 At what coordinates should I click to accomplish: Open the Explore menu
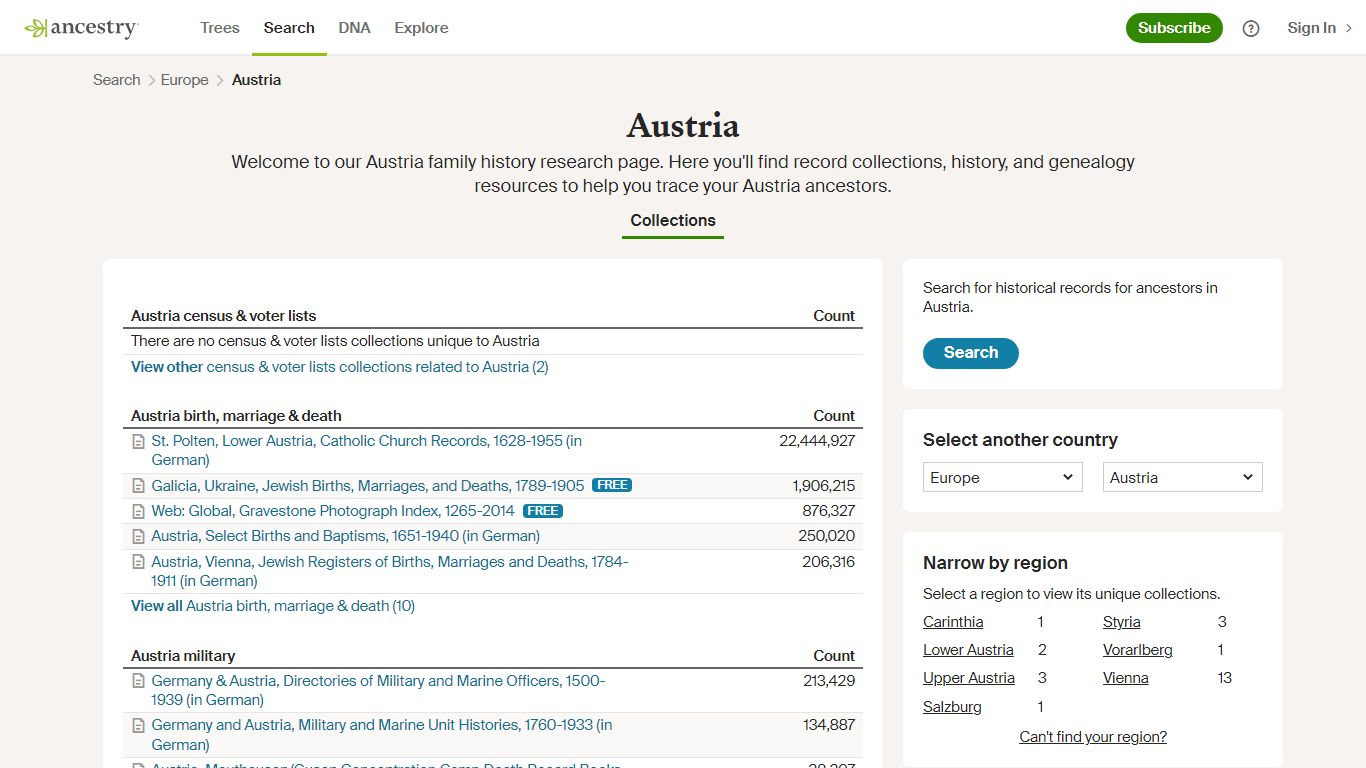coord(421,28)
